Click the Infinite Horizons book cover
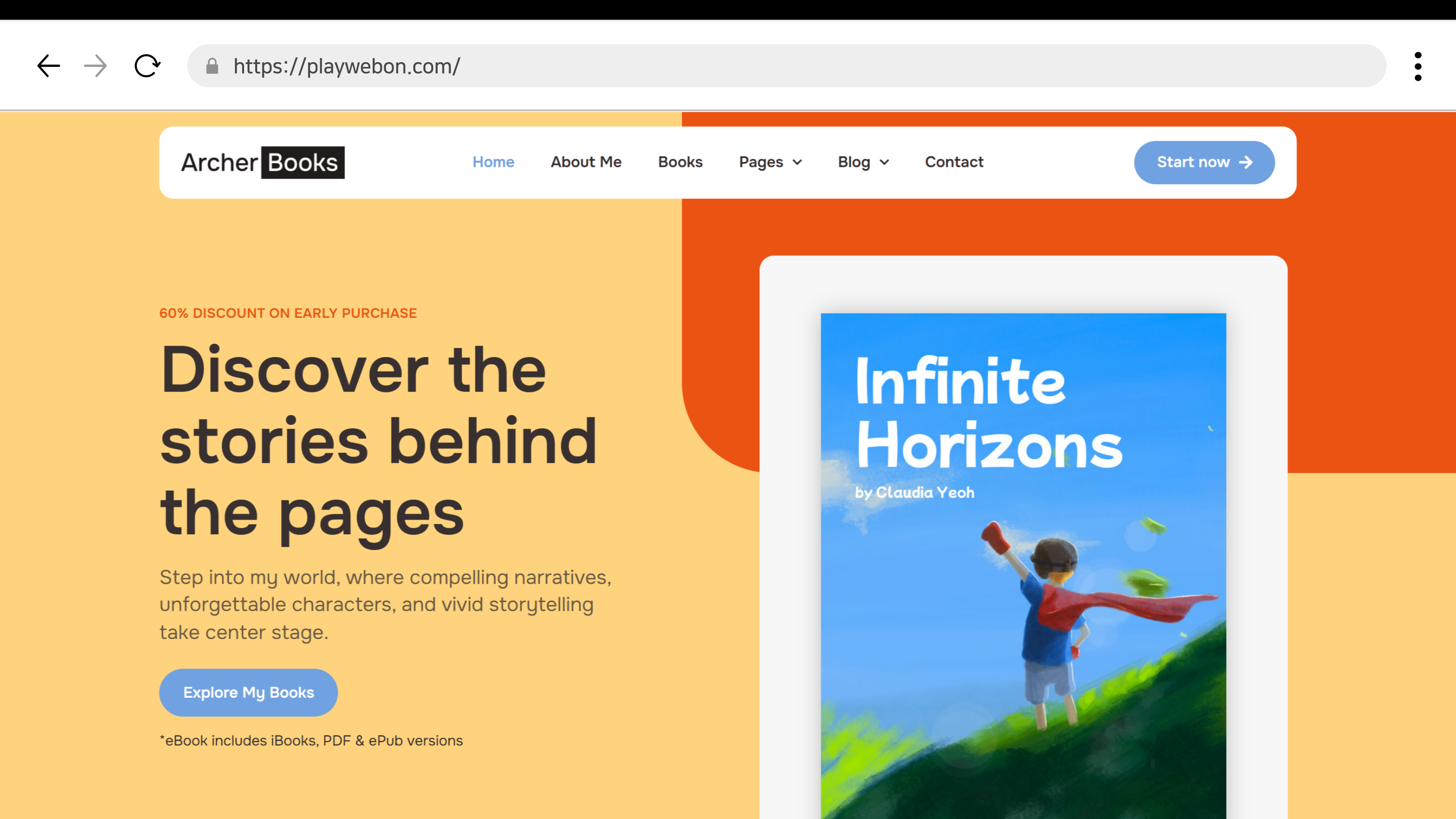Screen dimensions: 1456x819 coord(1023,566)
